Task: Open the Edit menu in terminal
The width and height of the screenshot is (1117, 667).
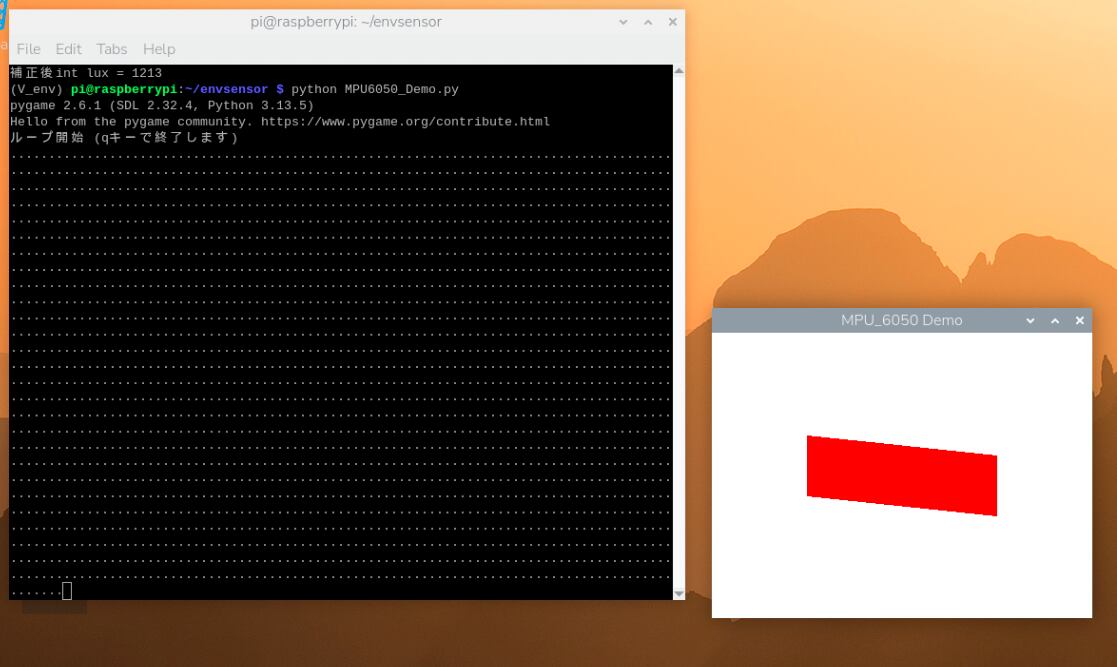Action: click(x=68, y=49)
